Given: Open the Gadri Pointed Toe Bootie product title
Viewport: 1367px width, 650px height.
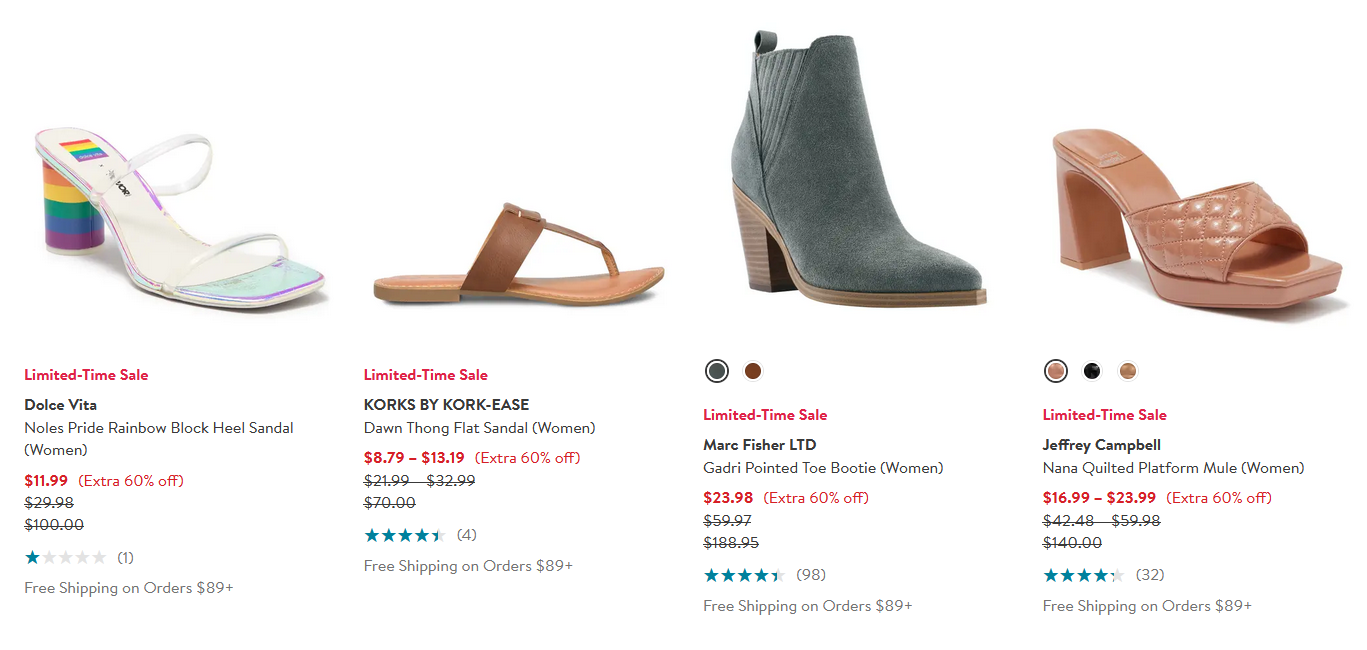Looking at the screenshot, I should (x=823, y=467).
